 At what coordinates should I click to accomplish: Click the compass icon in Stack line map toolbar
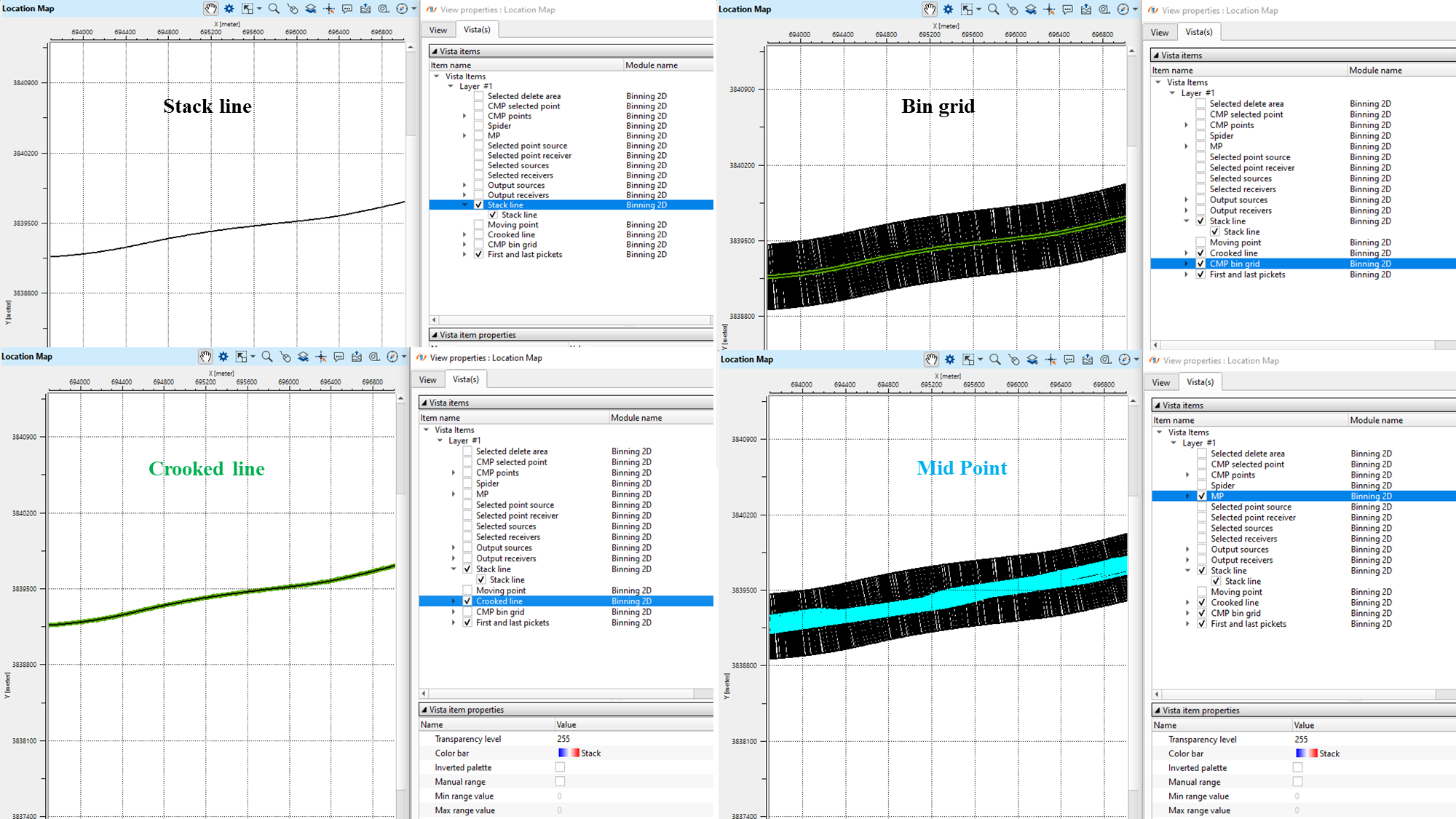pos(402,9)
